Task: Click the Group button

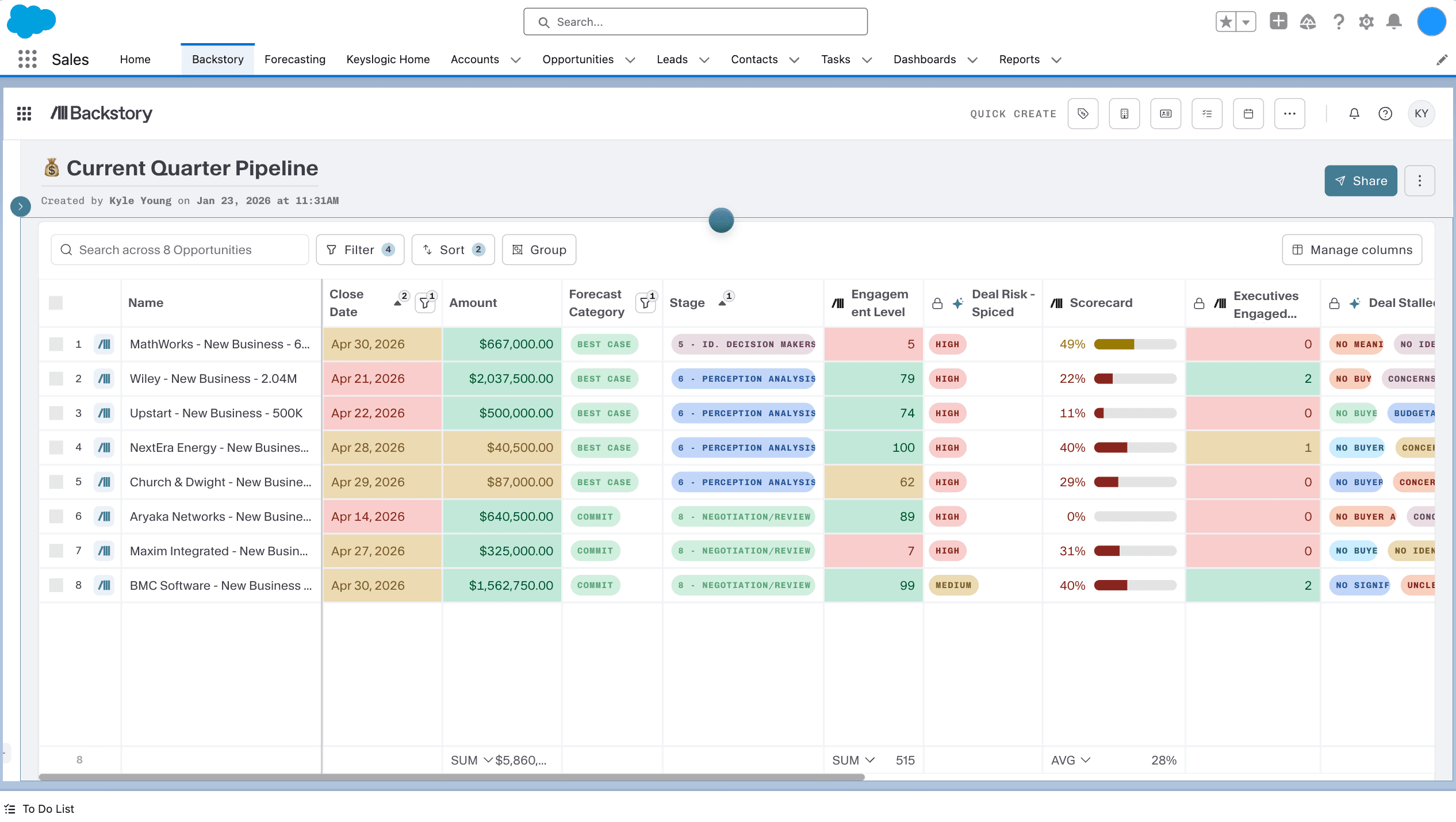Action: 539,249
